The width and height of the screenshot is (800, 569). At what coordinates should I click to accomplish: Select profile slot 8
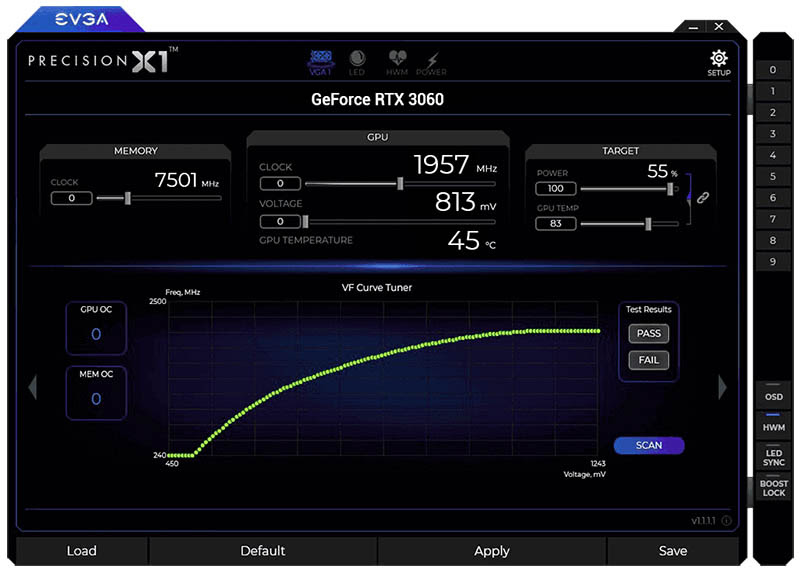(772, 240)
